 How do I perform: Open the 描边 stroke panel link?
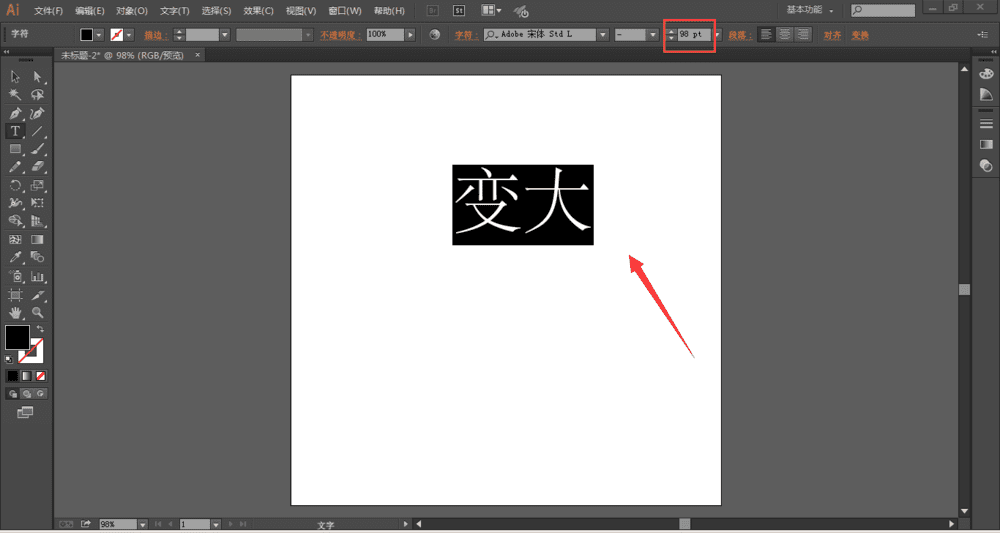(x=156, y=35)
